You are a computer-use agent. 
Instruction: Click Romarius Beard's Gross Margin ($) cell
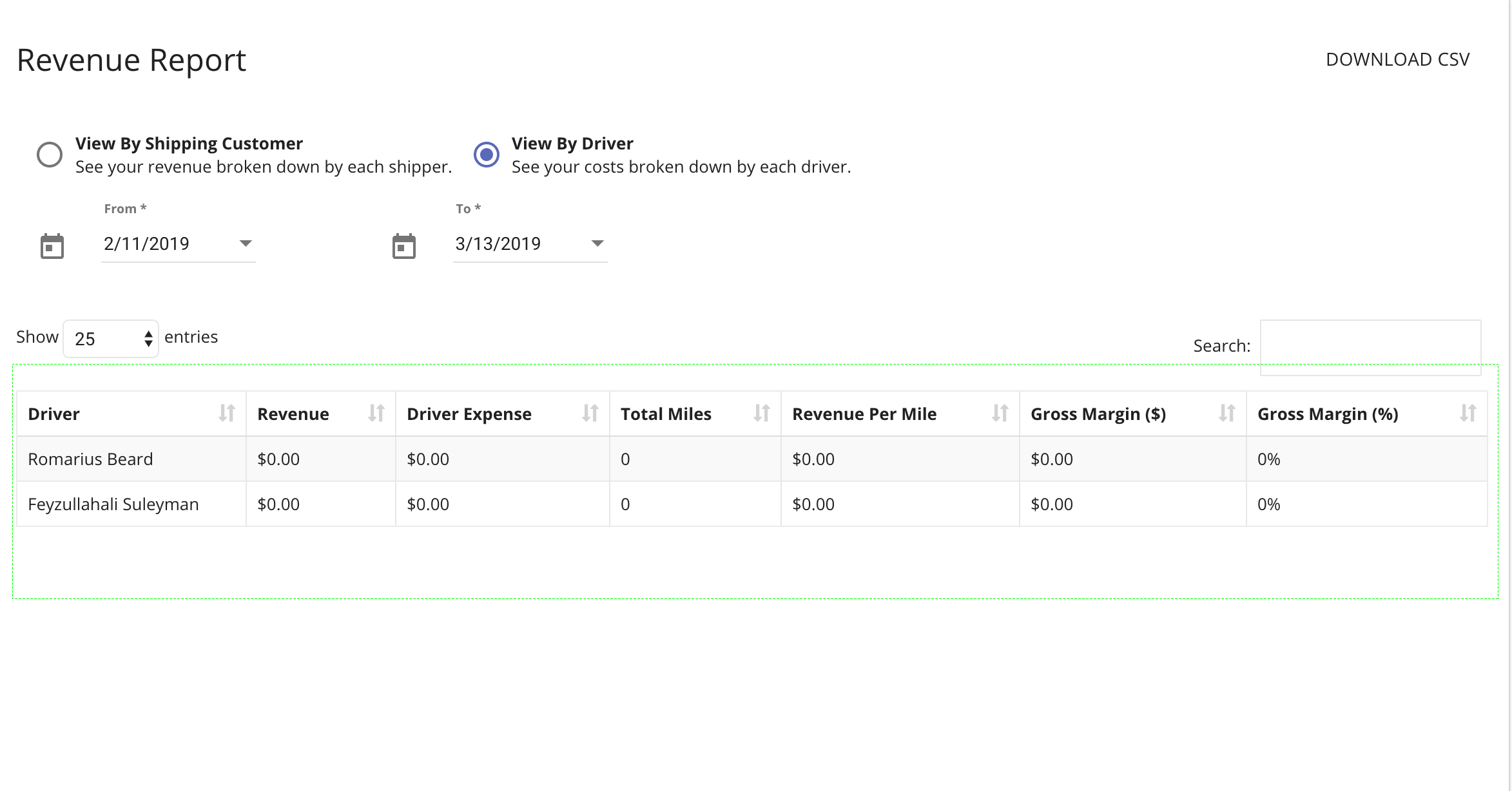click(1133, 459)
